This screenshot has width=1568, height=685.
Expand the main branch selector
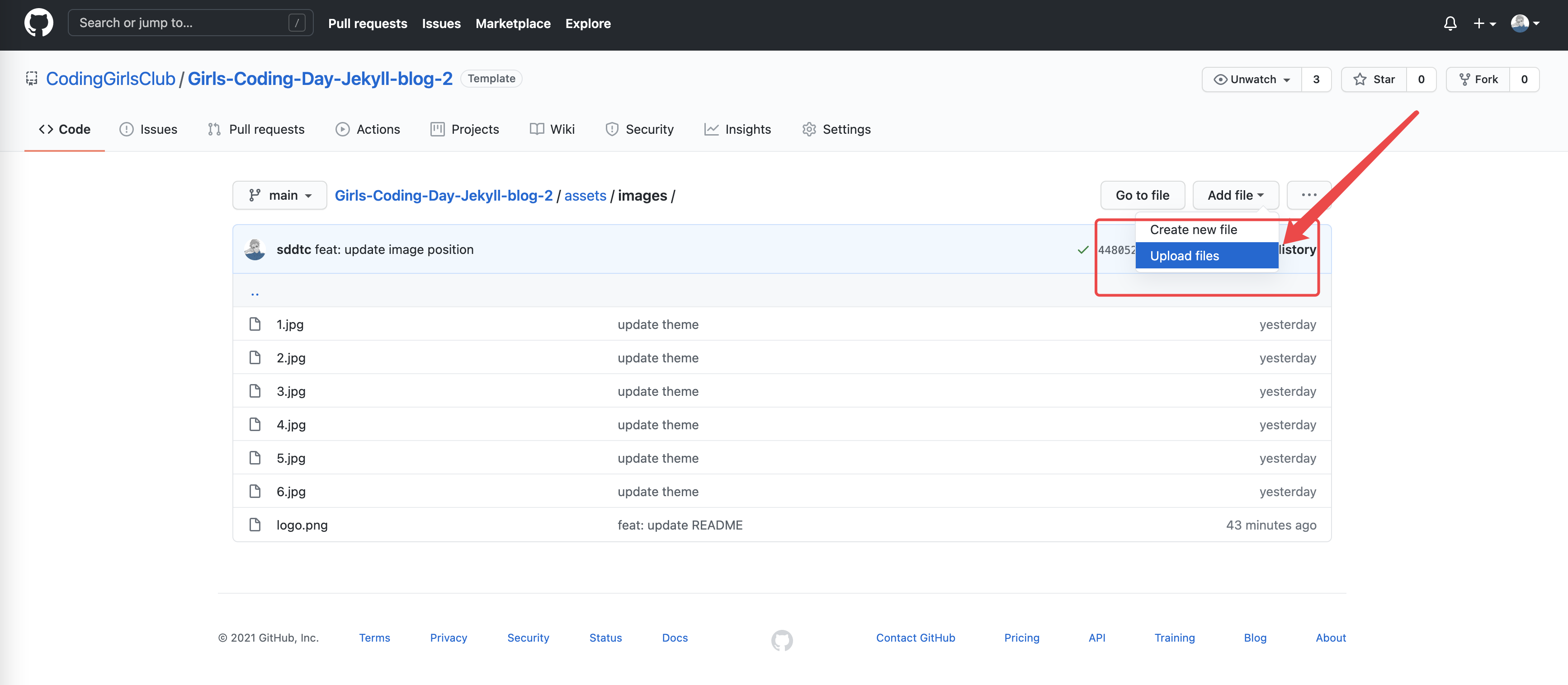click(x=279, y=195)
